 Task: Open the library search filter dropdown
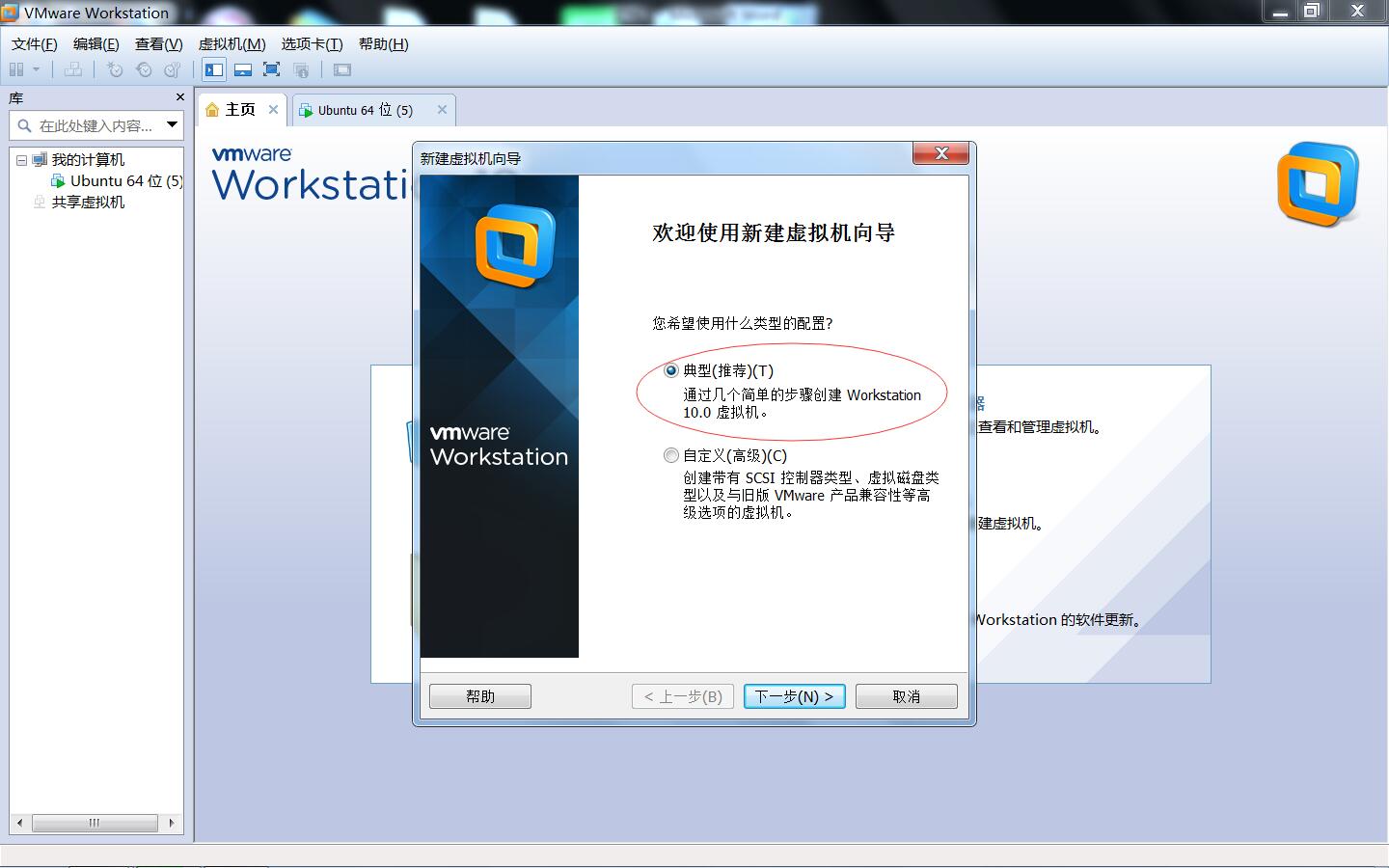pos(170,124)
